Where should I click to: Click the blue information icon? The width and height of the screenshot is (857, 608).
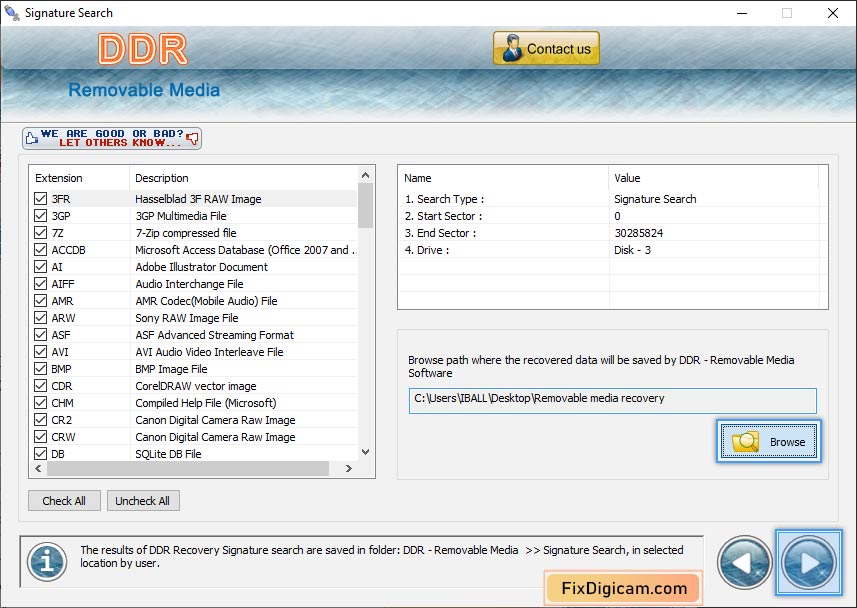coord(47,562)
